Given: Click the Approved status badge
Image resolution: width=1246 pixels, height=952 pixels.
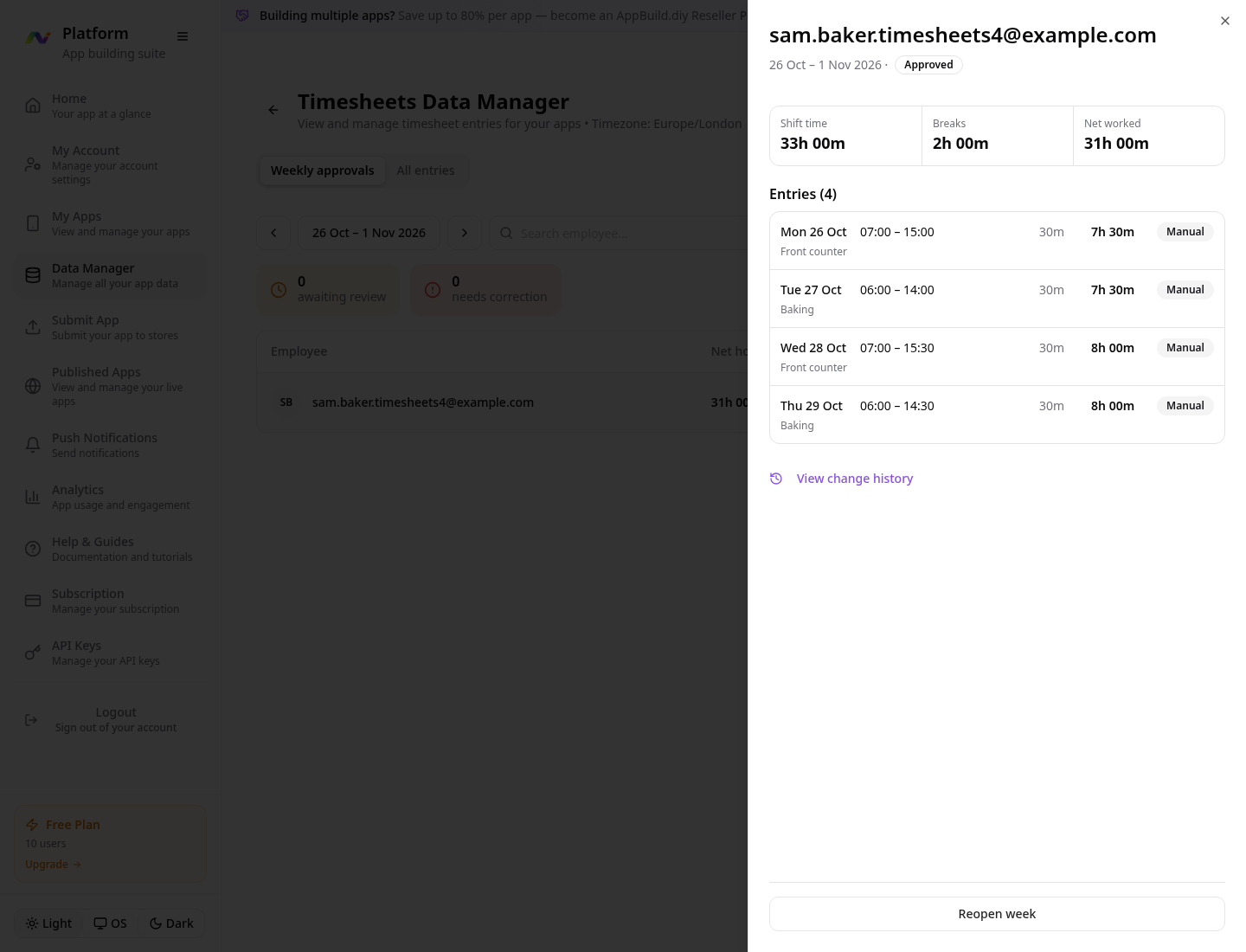Looking at the screenshot, I should [928, 65].
